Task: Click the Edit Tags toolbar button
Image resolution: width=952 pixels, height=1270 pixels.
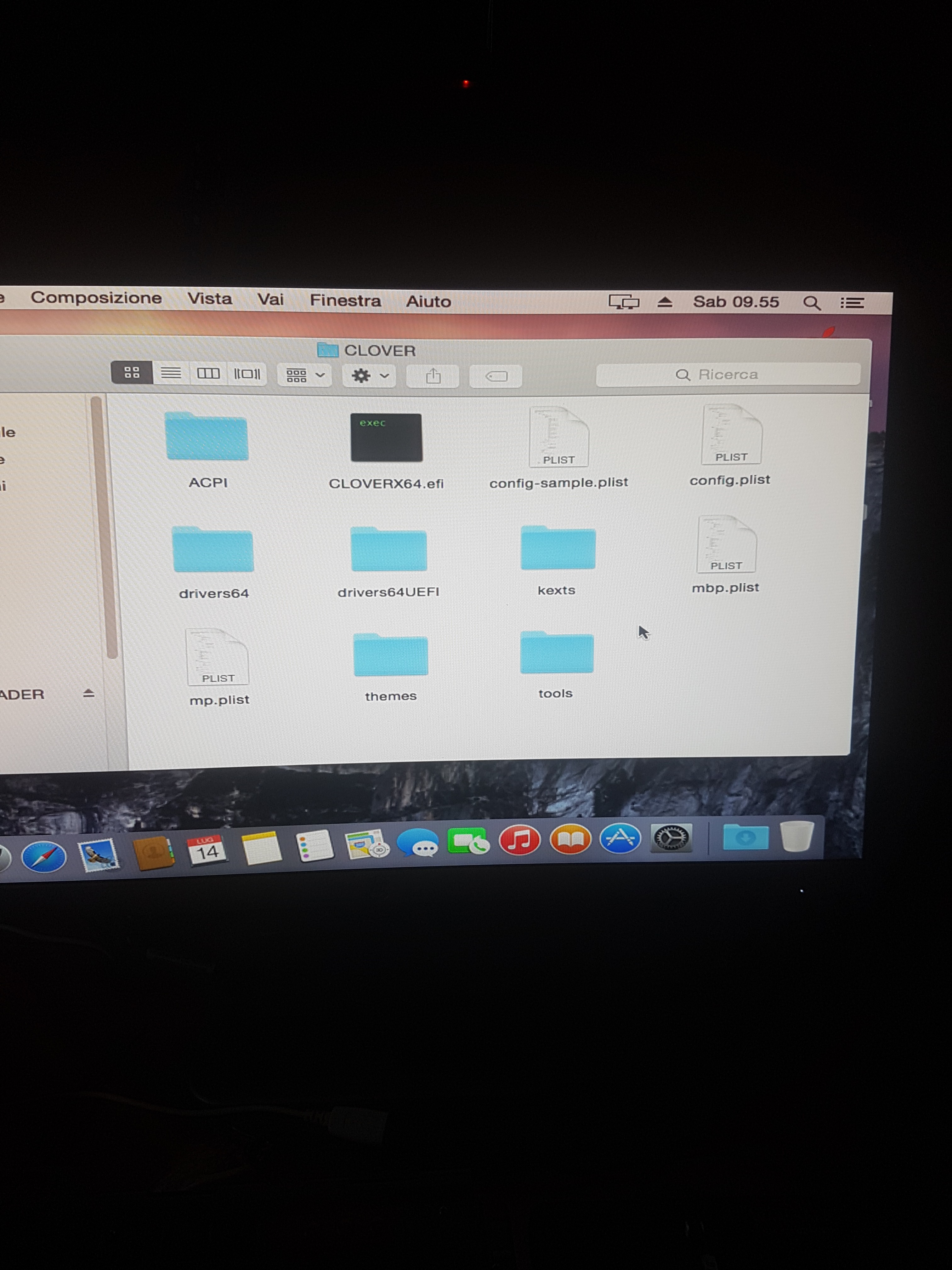Action: pyautogui.click(x=496, y=377)
